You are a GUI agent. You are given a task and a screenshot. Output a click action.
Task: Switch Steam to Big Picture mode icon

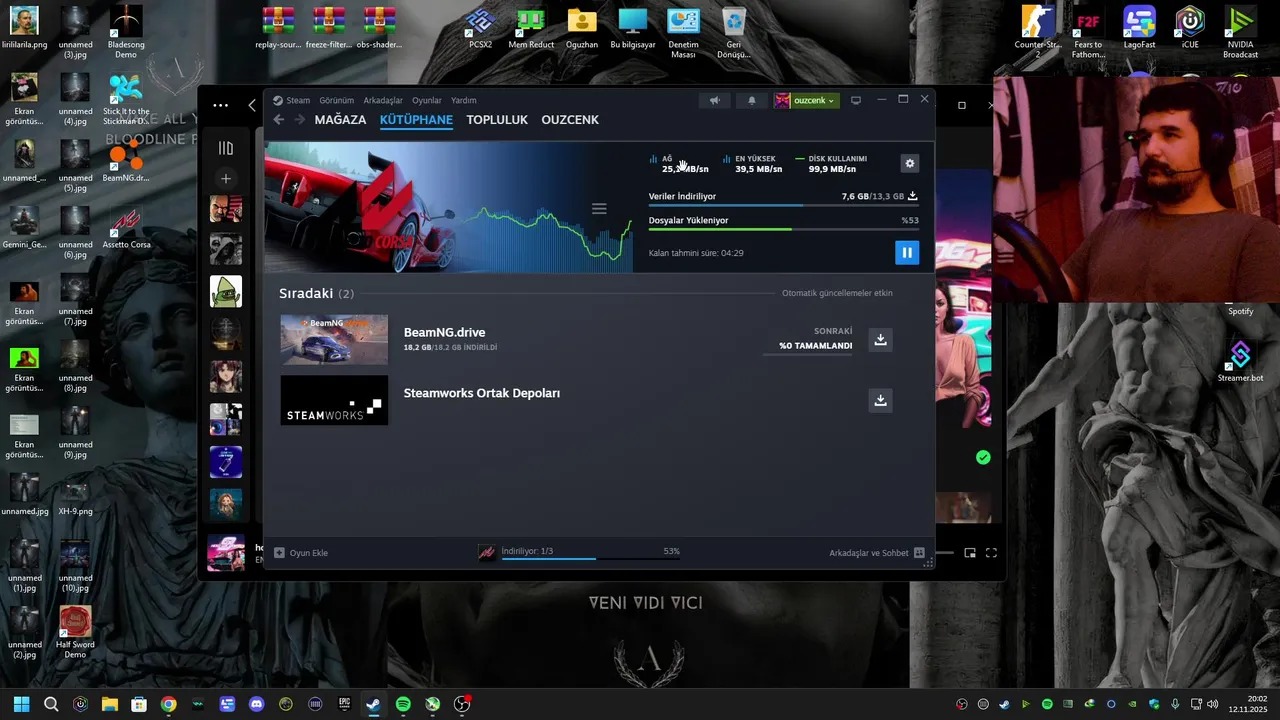pyautogui.click(x=856, y=100)
